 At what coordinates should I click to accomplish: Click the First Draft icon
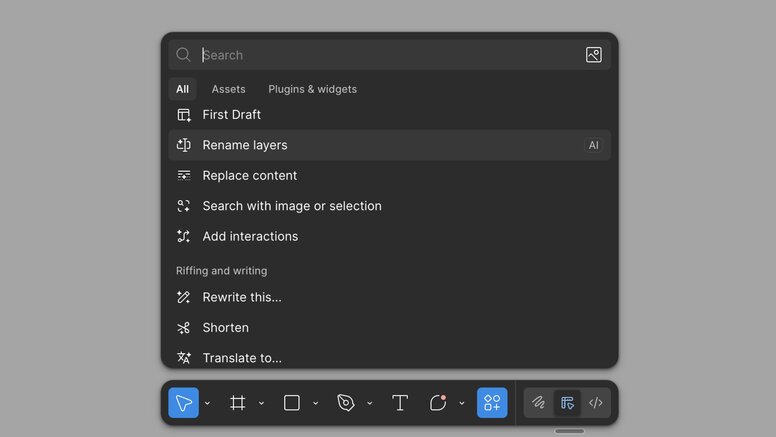tap(184, 115)
